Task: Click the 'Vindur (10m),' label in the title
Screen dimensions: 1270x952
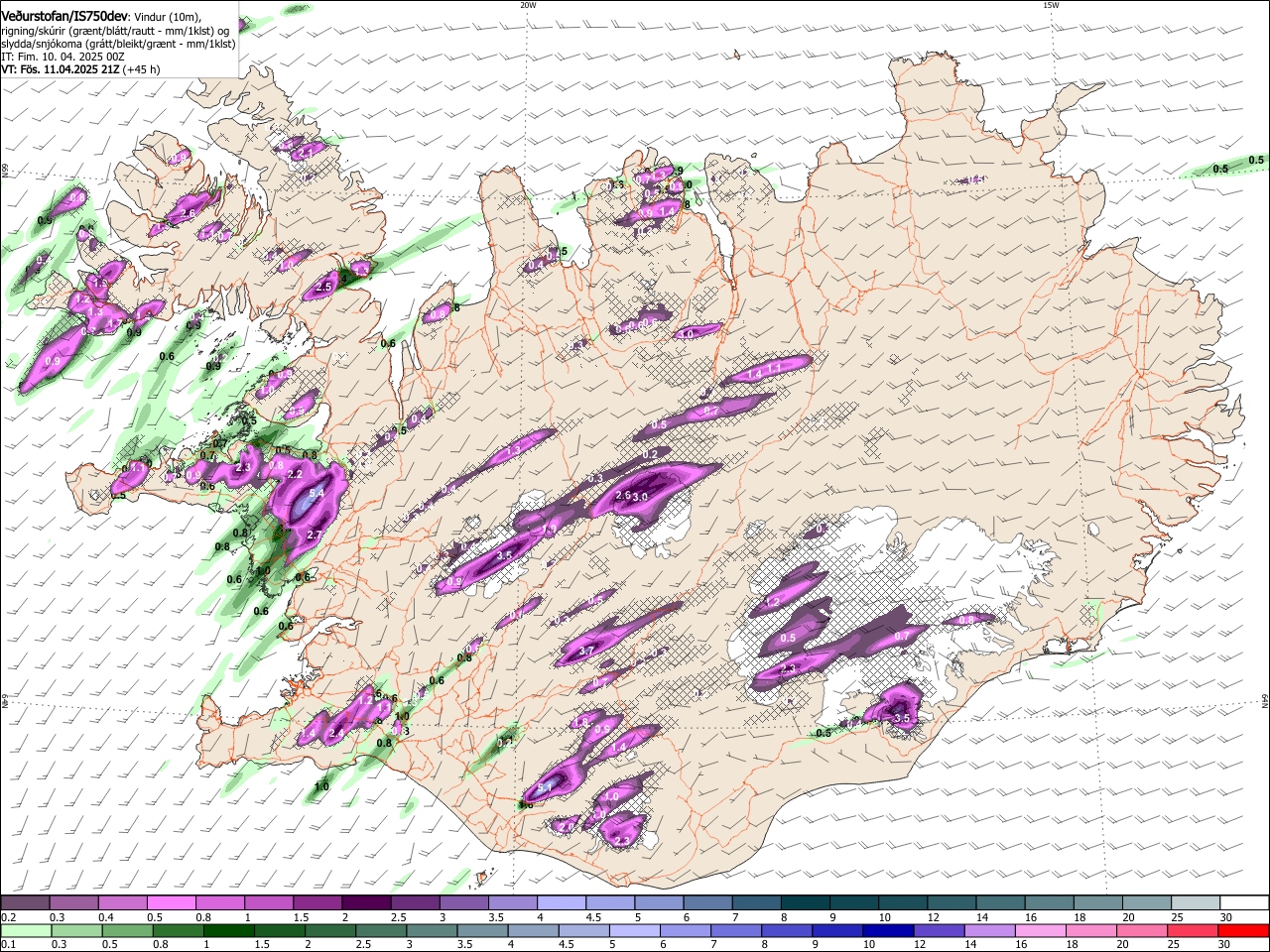Action: 167,16
